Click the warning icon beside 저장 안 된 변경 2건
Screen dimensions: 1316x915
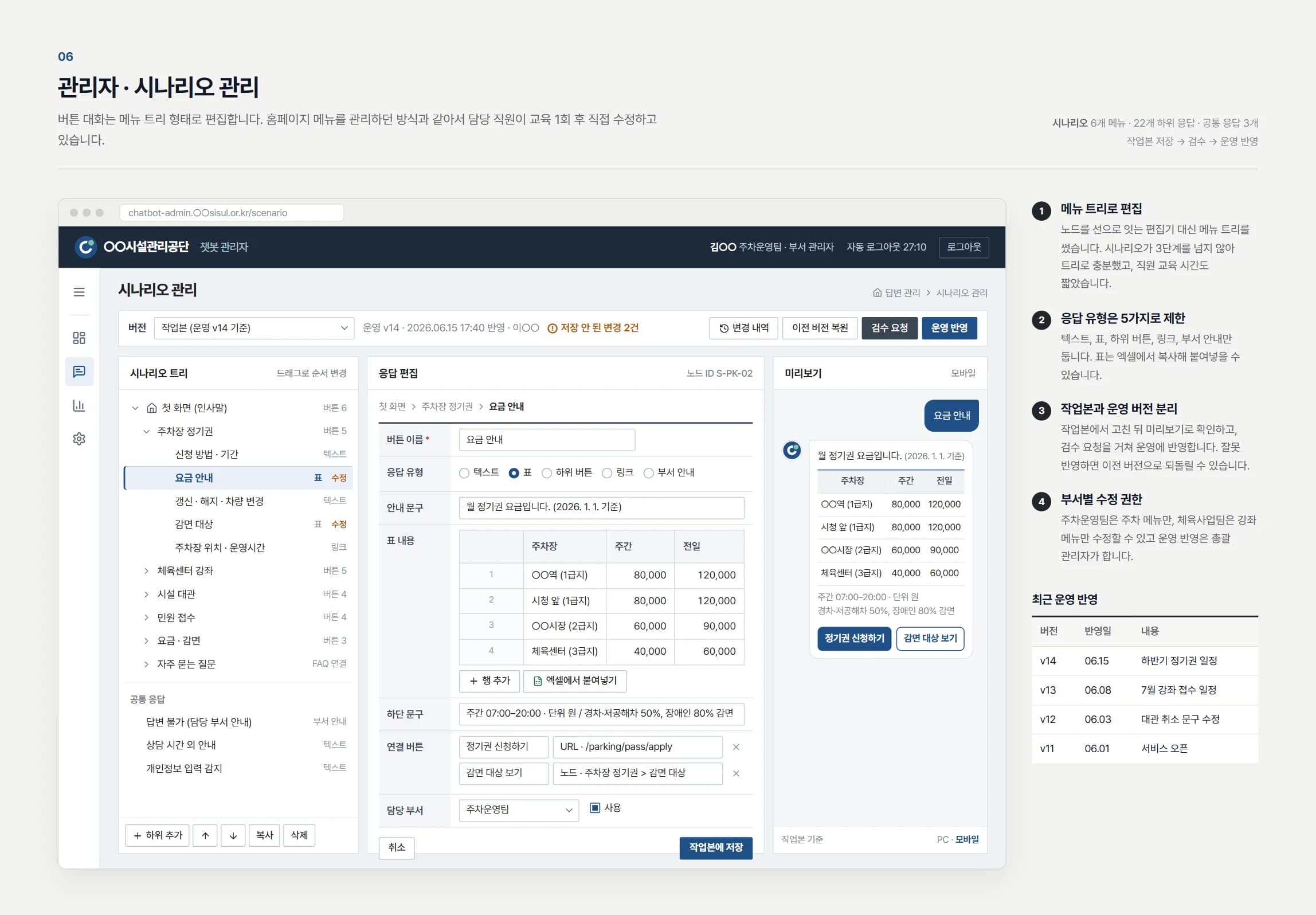point(553,328)
